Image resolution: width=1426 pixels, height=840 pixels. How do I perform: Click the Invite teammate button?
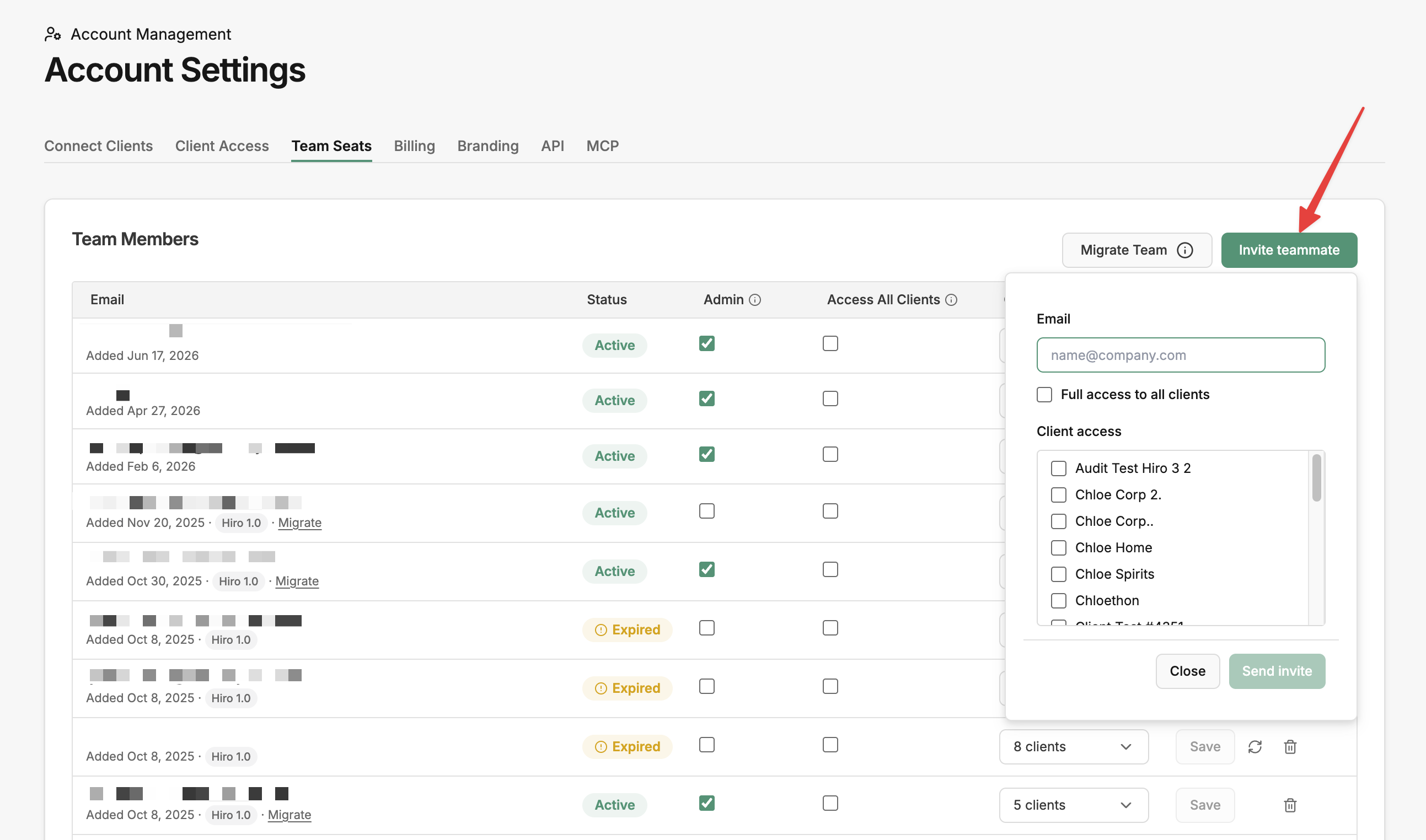1289,250
